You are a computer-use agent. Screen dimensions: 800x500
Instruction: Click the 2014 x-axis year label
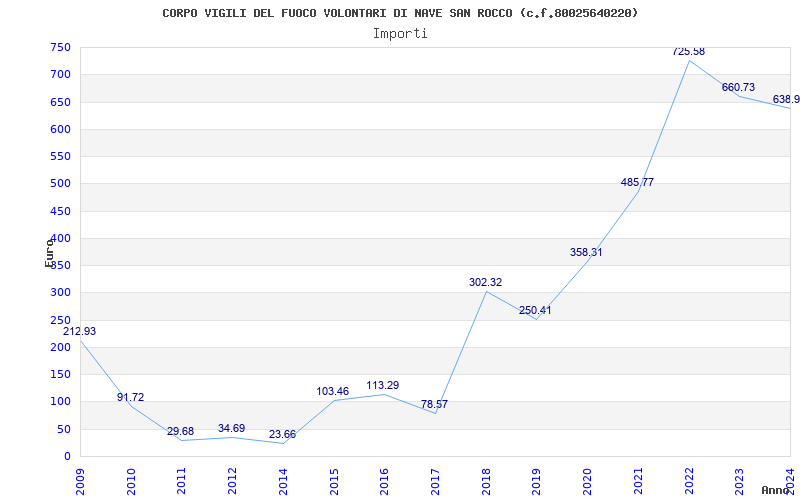(283, 481)
